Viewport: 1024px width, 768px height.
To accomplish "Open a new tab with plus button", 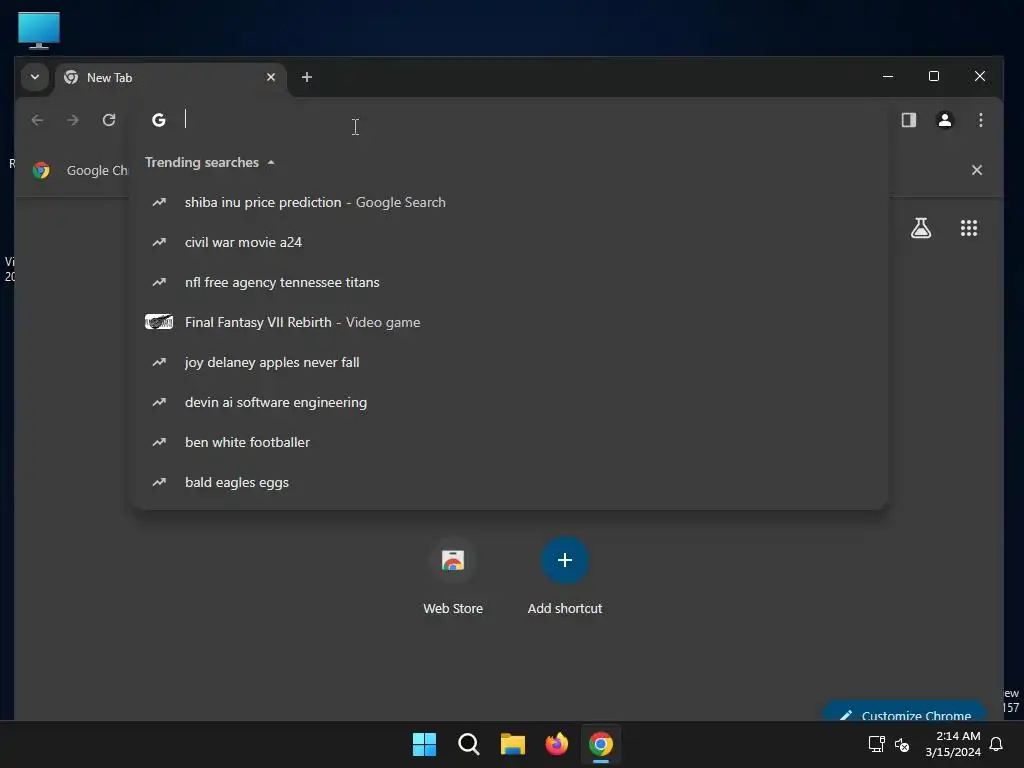I will [x=307, y=77].
